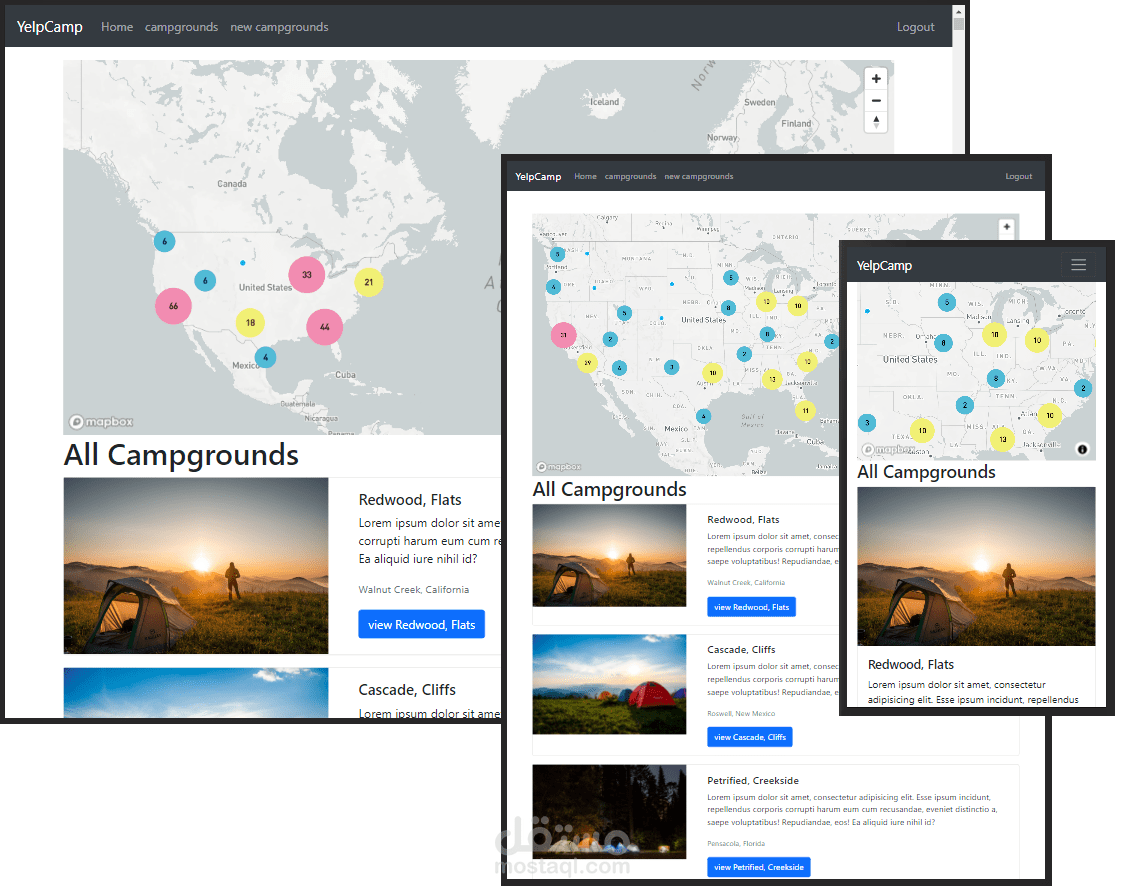The height and width of the screenshot is (896, 1126).
Task: Zoom in on the large window's map
Action: (x=875, y=79)
